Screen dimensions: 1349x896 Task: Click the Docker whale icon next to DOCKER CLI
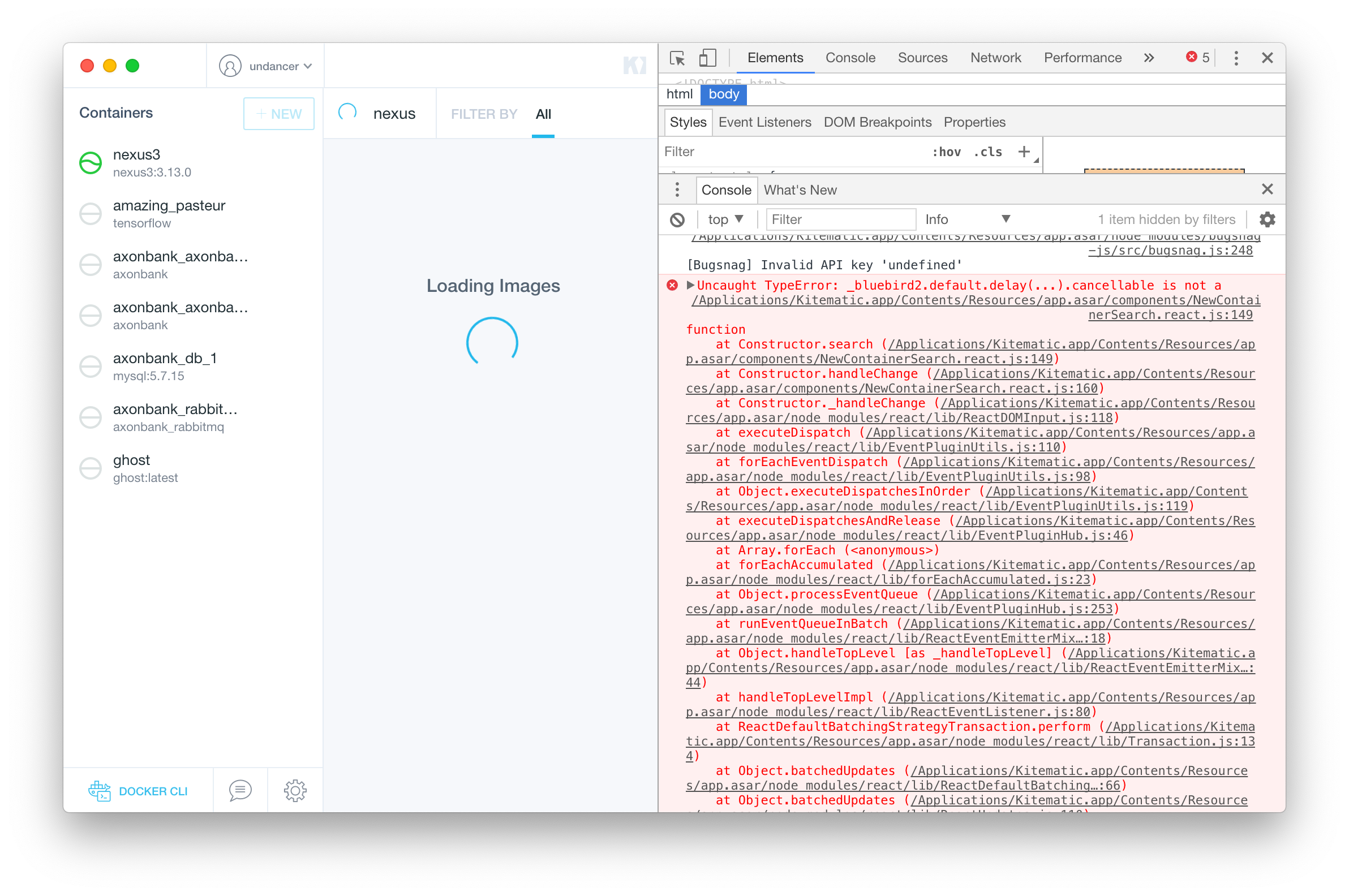(x=101, y=790)
